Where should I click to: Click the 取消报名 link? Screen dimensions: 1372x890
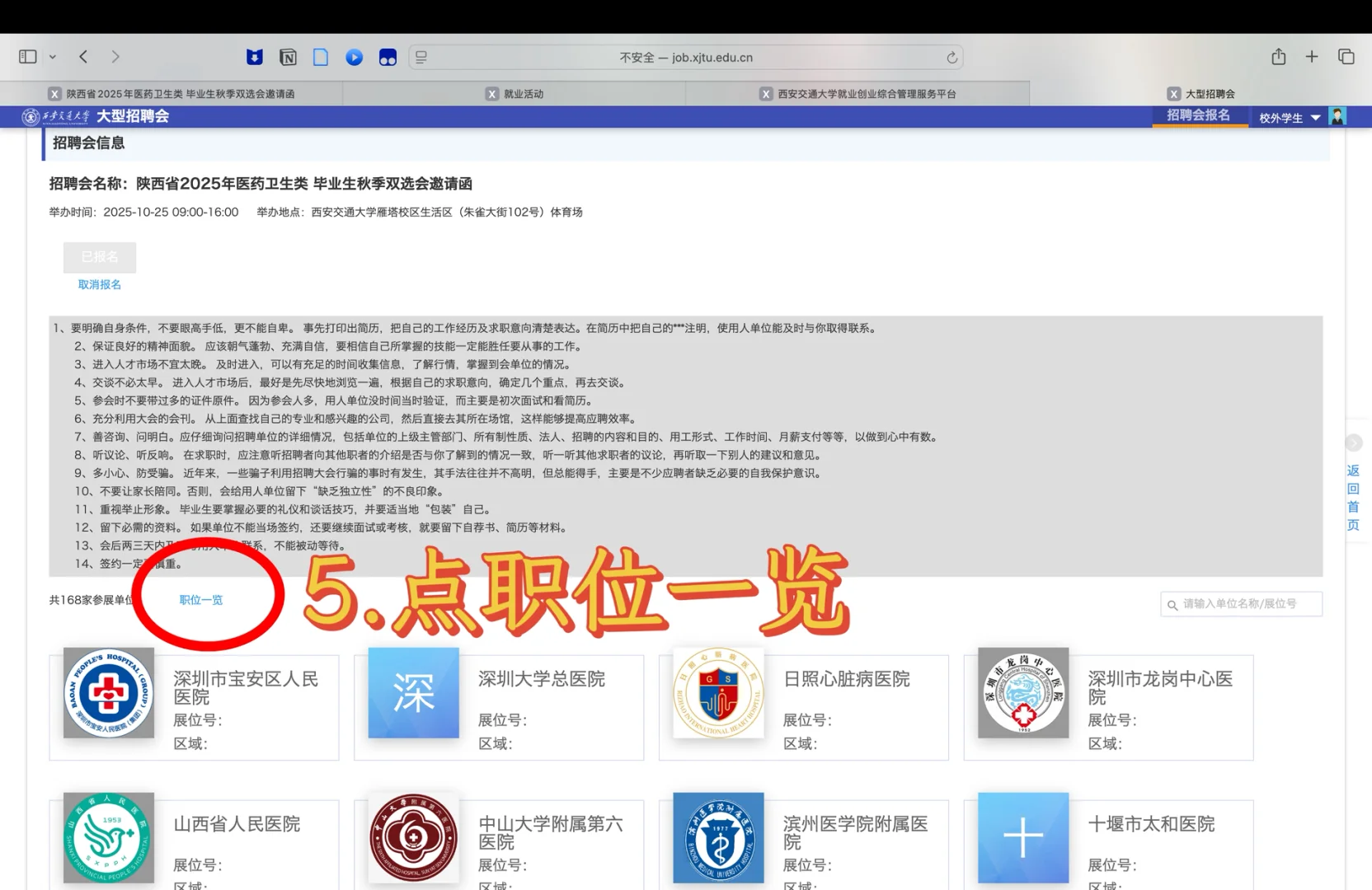[x=100, y=284]
